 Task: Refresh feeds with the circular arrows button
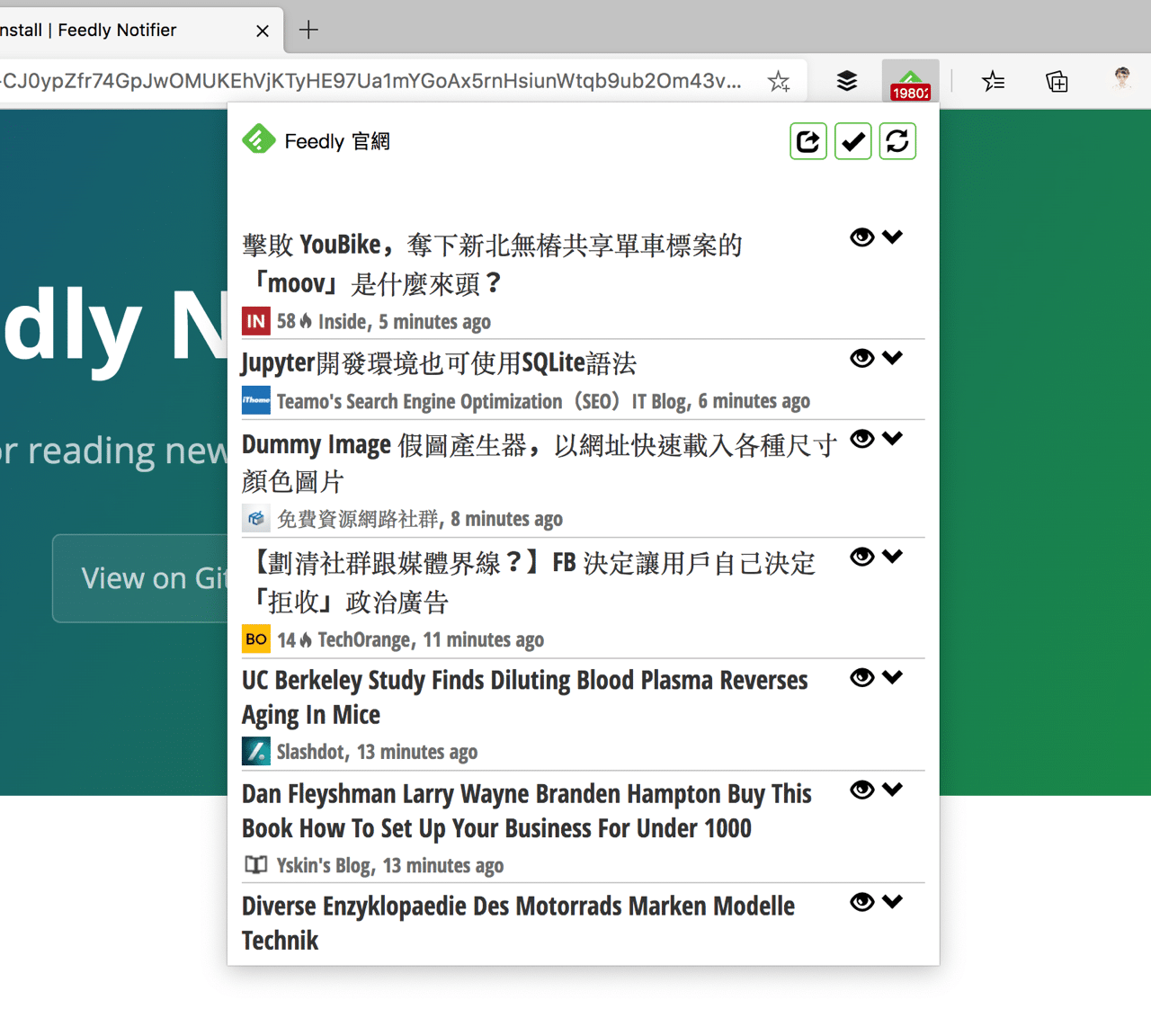click(x=897, y=141)
